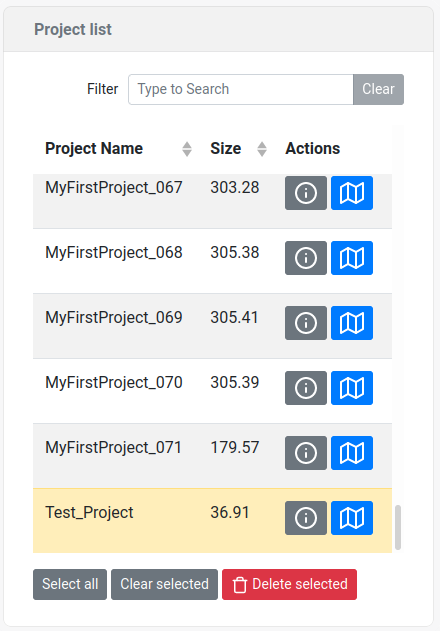The height and width of the screenshot is (631, 440).
Task: Deselect the highlighted Test_Project row
Action: pyautogui.click(x=212, y=521)
